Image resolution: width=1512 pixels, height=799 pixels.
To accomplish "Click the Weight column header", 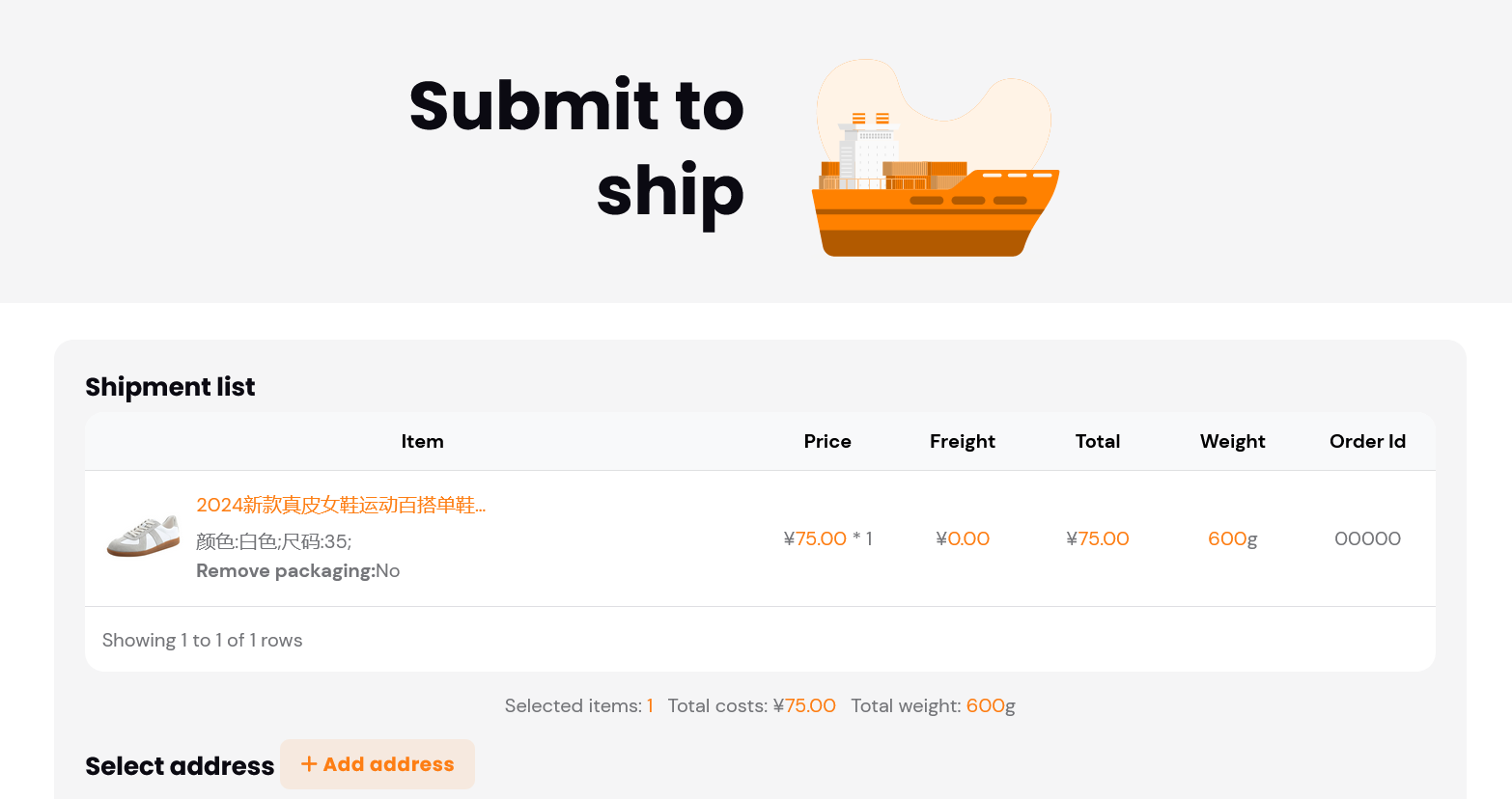I will tap(1233, 441).
